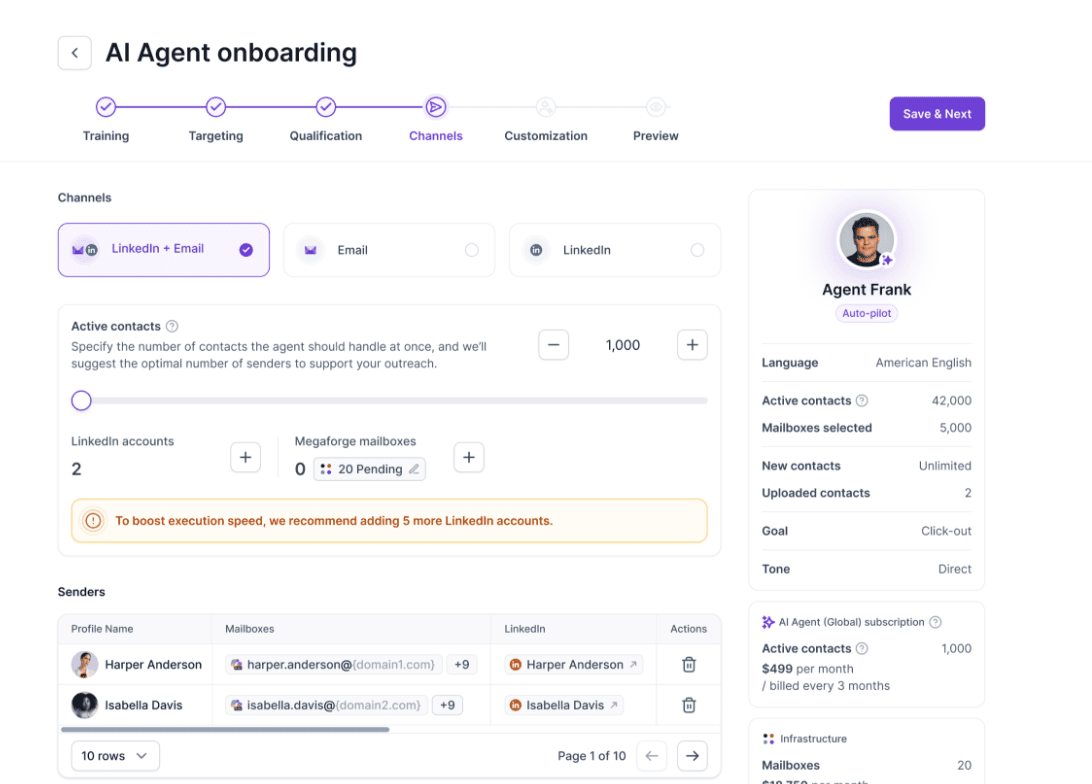Expand +9 more mailboxes for Harper Anderson
Image resolution: width=1092 pixels, height=784 pixels.
click(462, 665)
